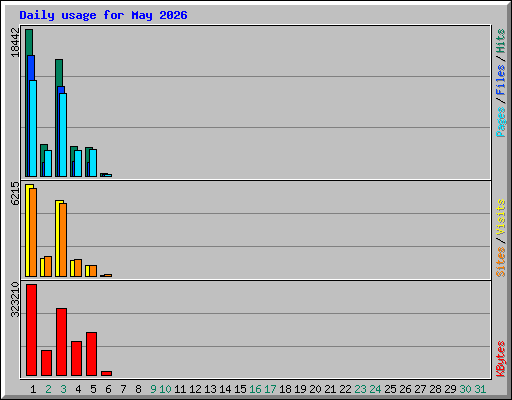Click the day 2 red KBytes bar
512x400 pixels.
click(46, 363)
